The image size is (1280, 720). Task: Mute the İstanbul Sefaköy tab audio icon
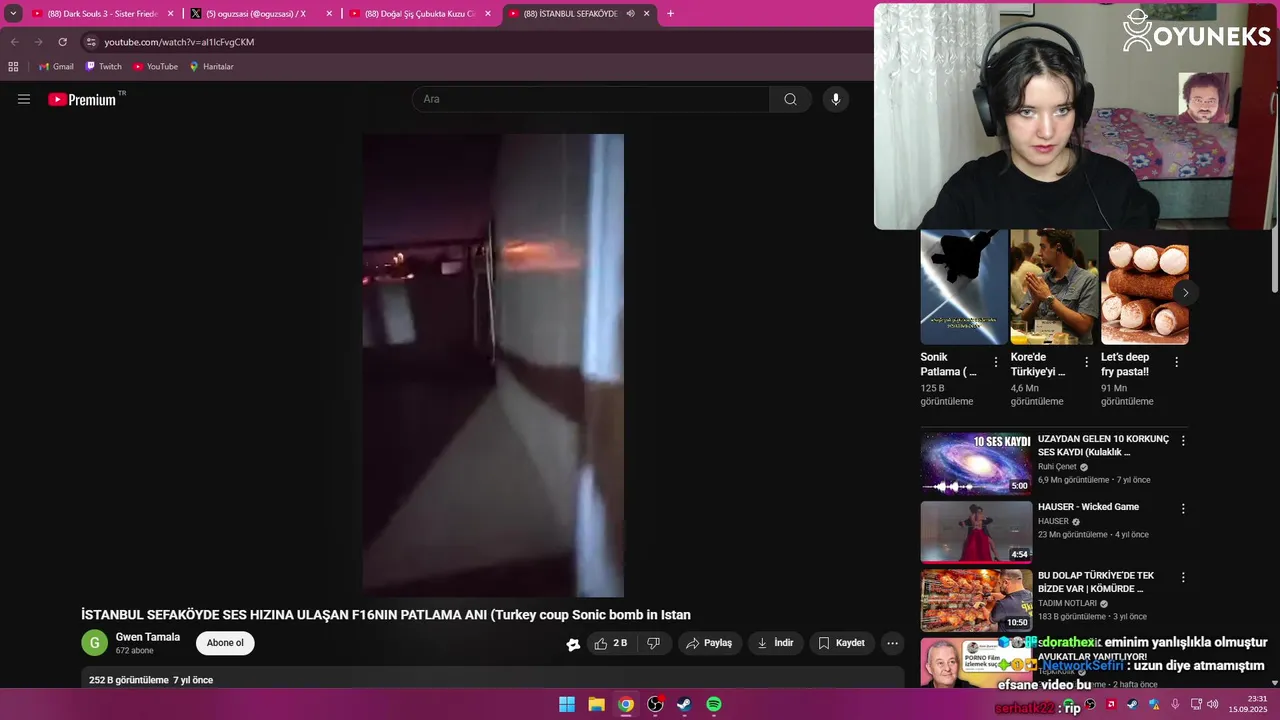pos(630,14)
